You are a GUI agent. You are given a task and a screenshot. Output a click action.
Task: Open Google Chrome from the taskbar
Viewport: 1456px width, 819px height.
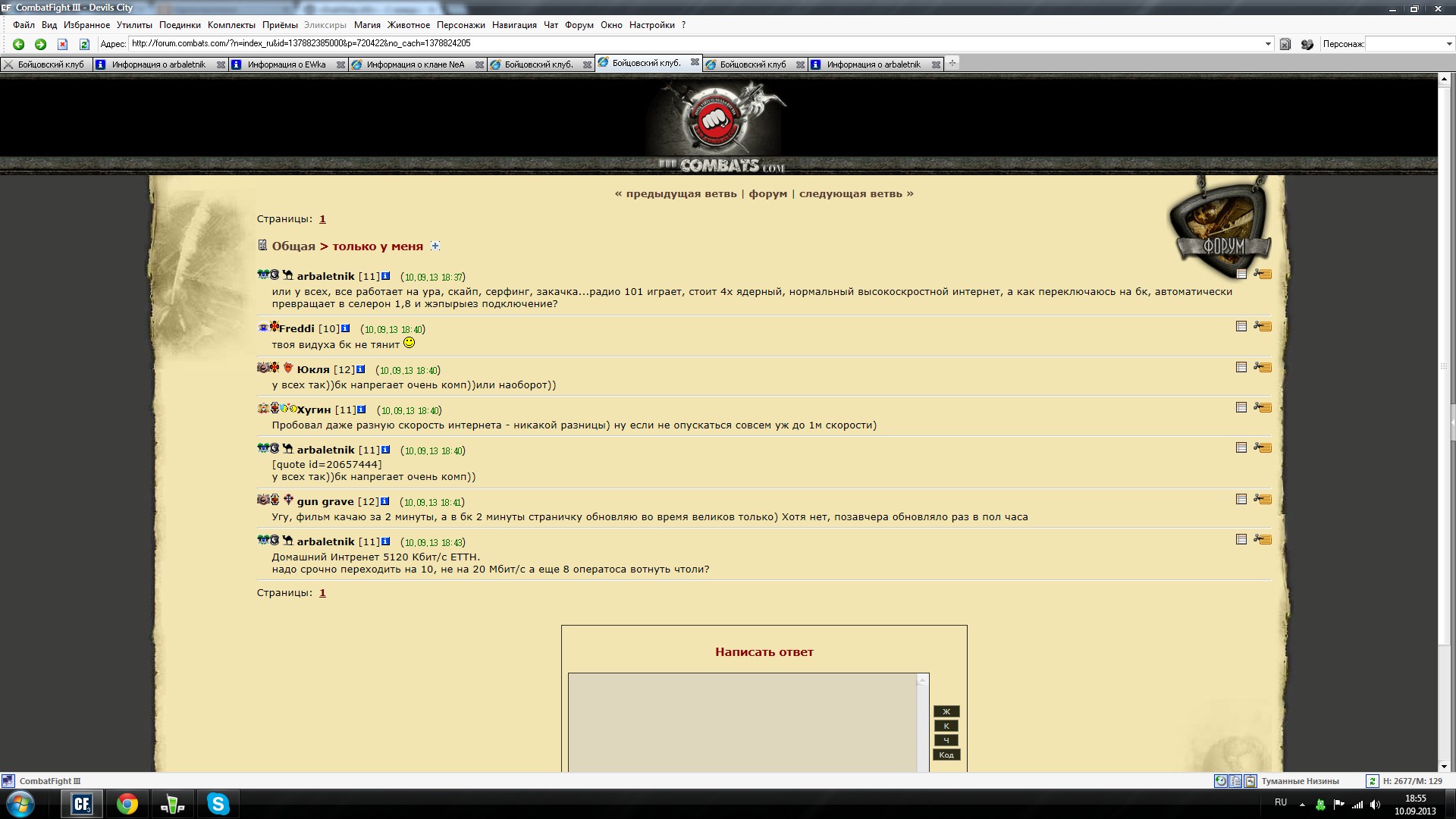[x=127, y=804]
